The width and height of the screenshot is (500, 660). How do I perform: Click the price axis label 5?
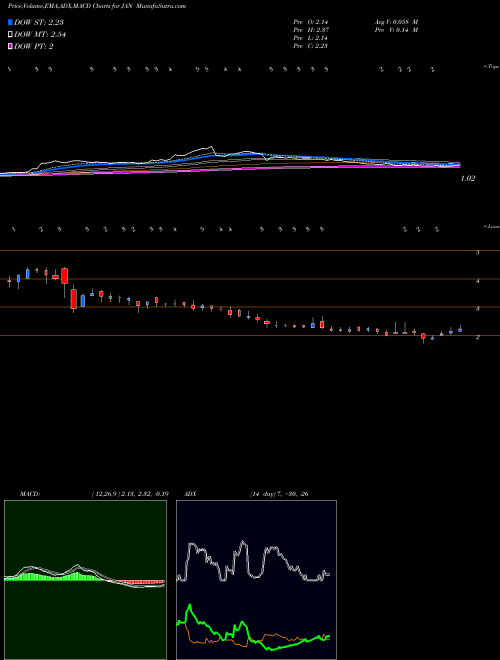click(478, 253)
